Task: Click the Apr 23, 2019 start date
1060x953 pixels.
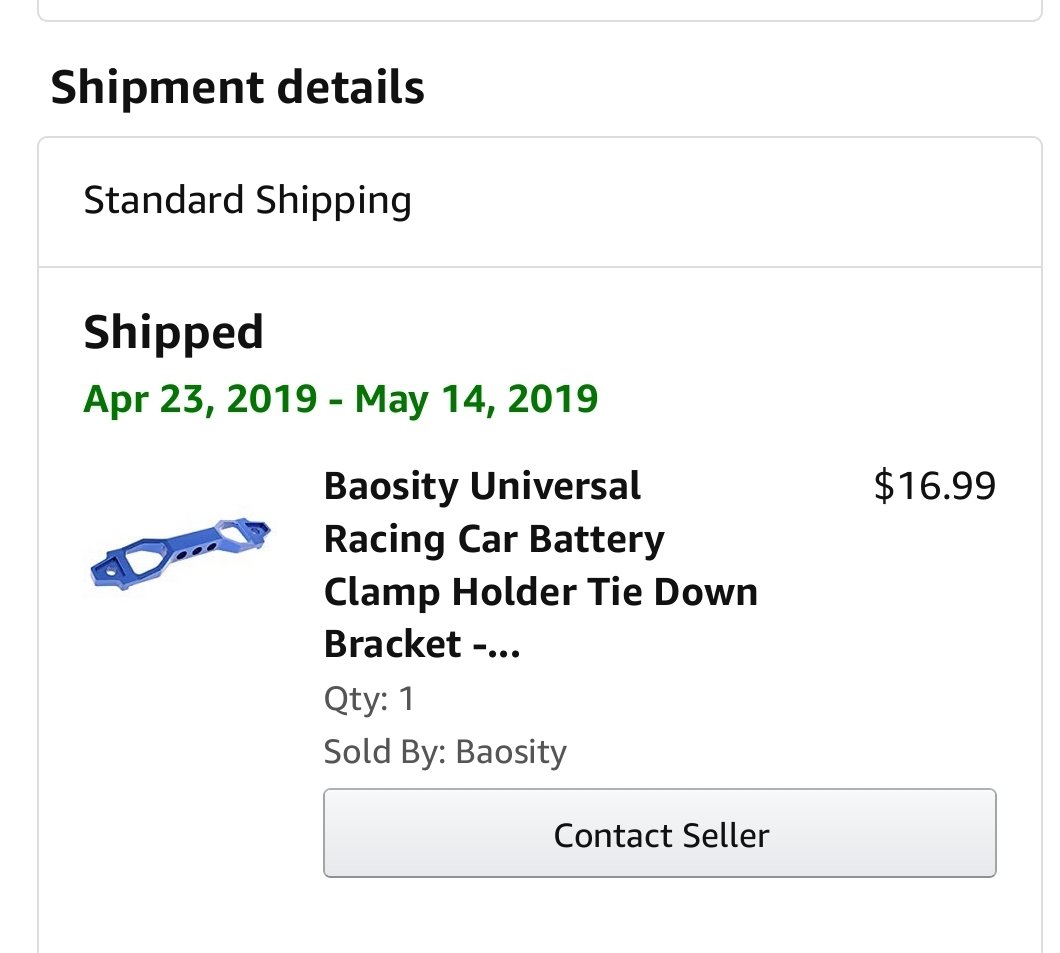Action: pyautogui.click(x=200, y=399)
